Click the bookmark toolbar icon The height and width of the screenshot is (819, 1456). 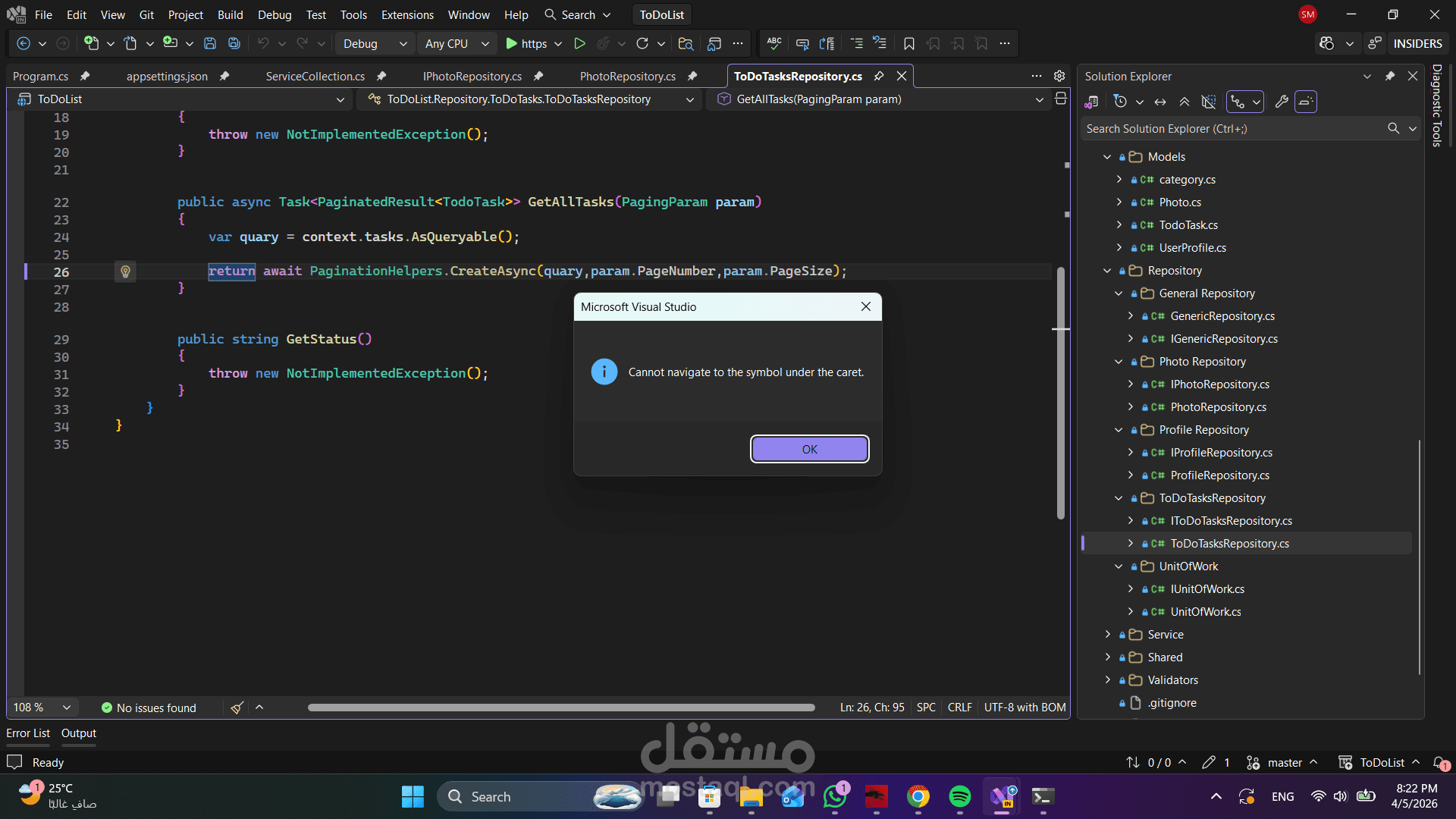[x=908, y=44]
